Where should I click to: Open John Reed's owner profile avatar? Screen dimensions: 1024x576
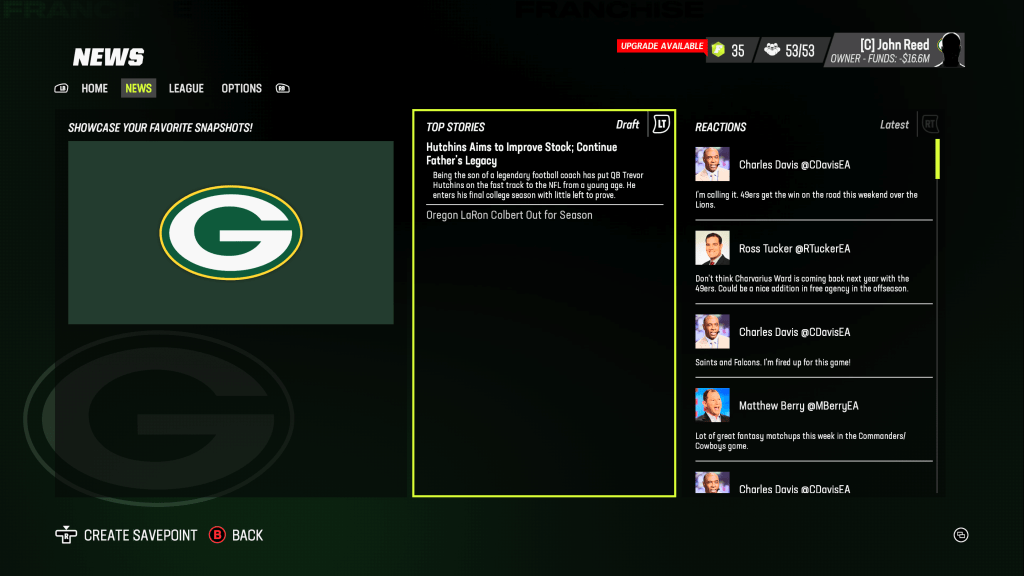point(949,50)
